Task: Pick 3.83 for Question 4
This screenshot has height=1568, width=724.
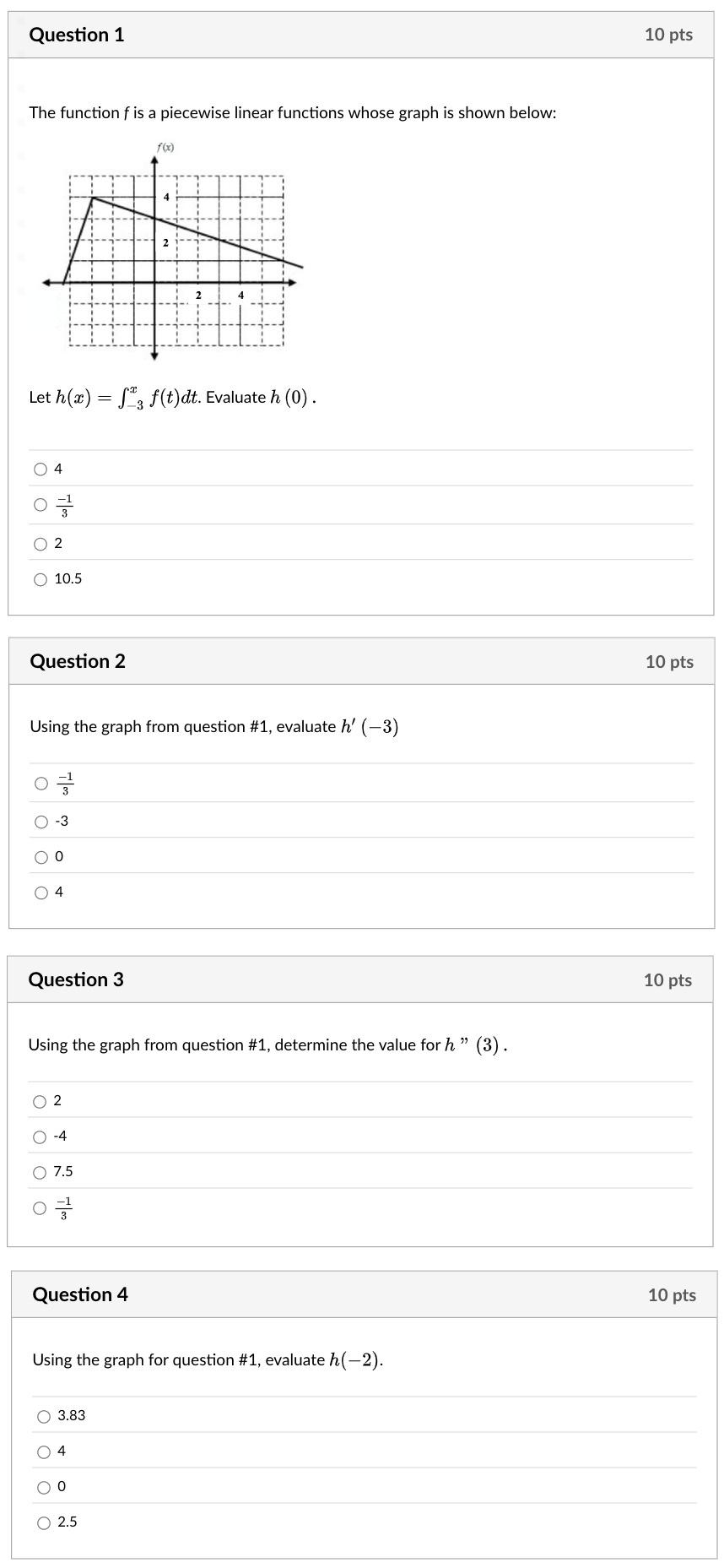Action: coord(43,1416)
